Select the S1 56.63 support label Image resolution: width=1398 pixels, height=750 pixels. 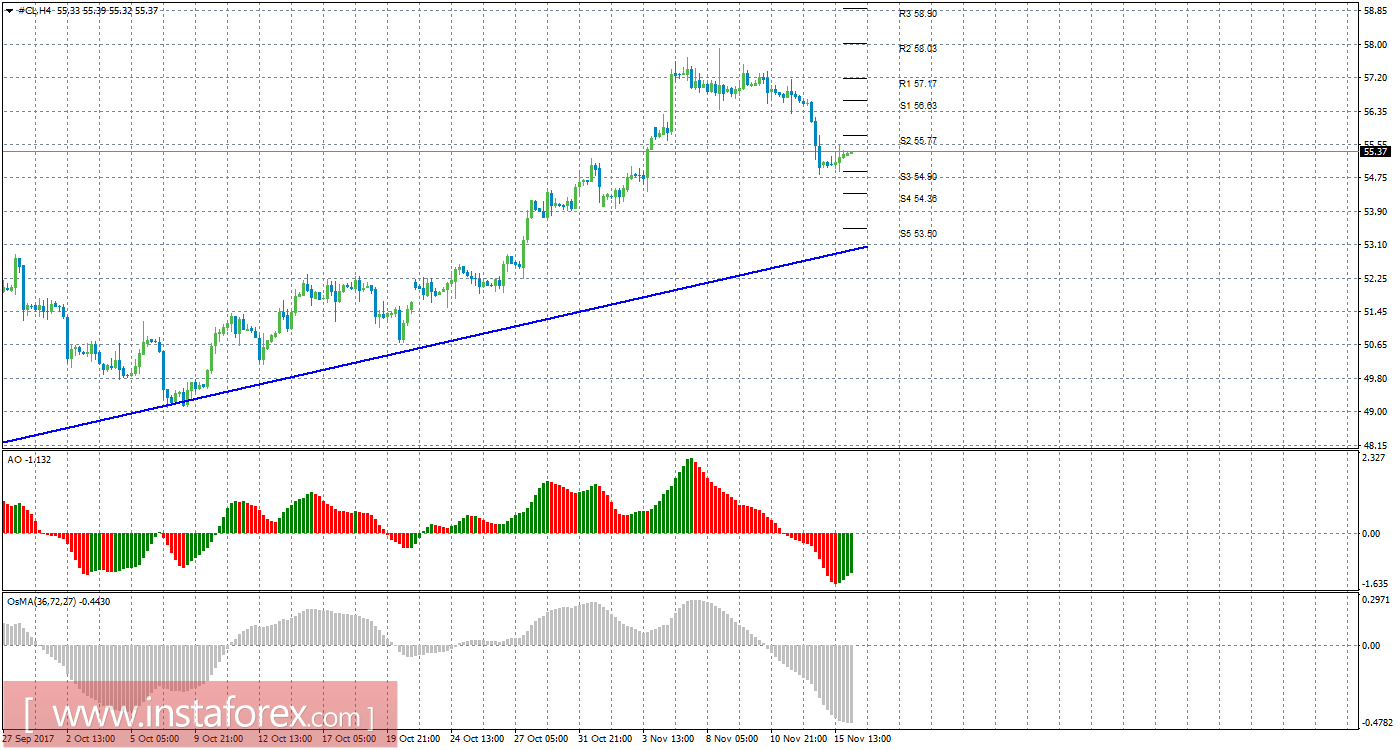[917, 105]
